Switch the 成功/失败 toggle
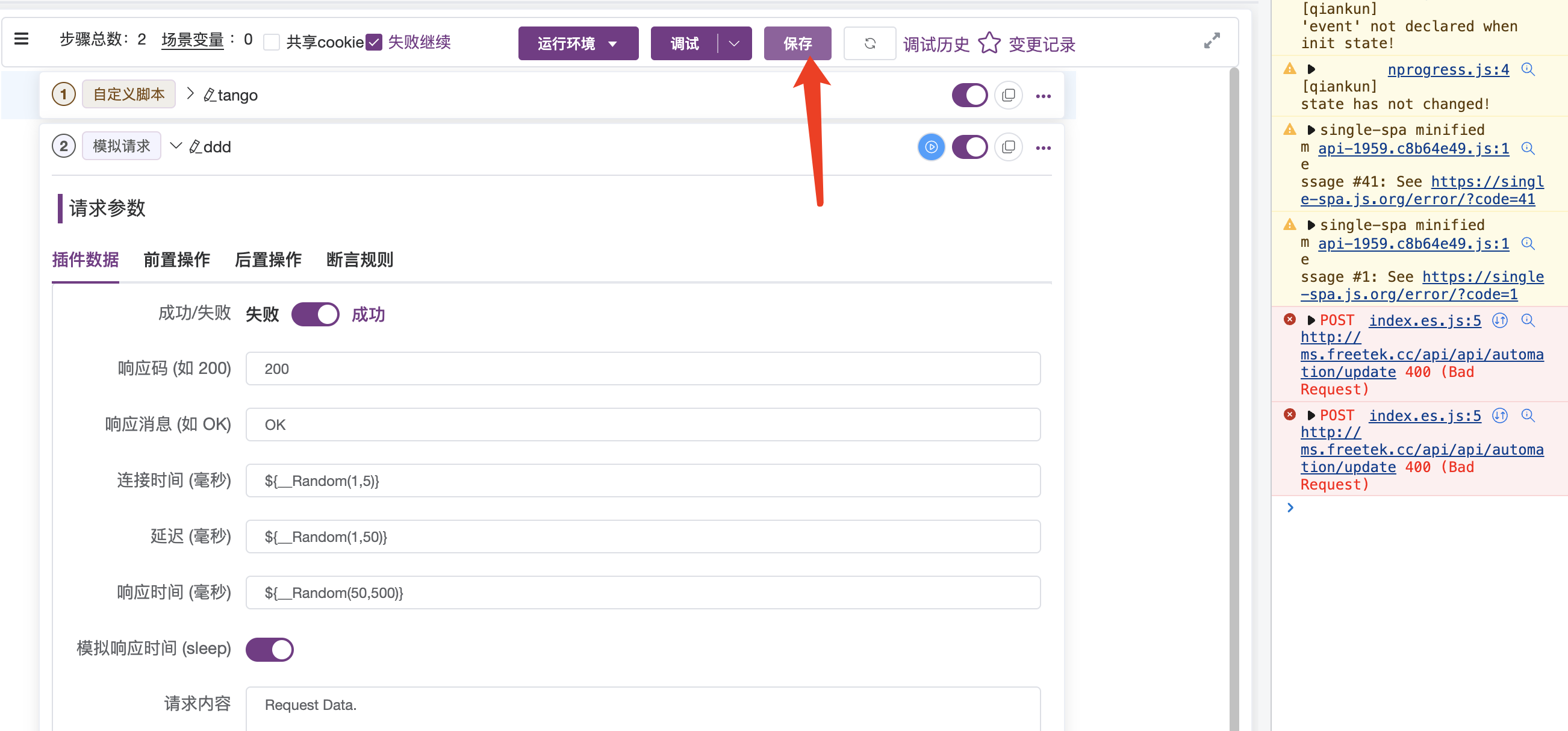 [316, 315]
